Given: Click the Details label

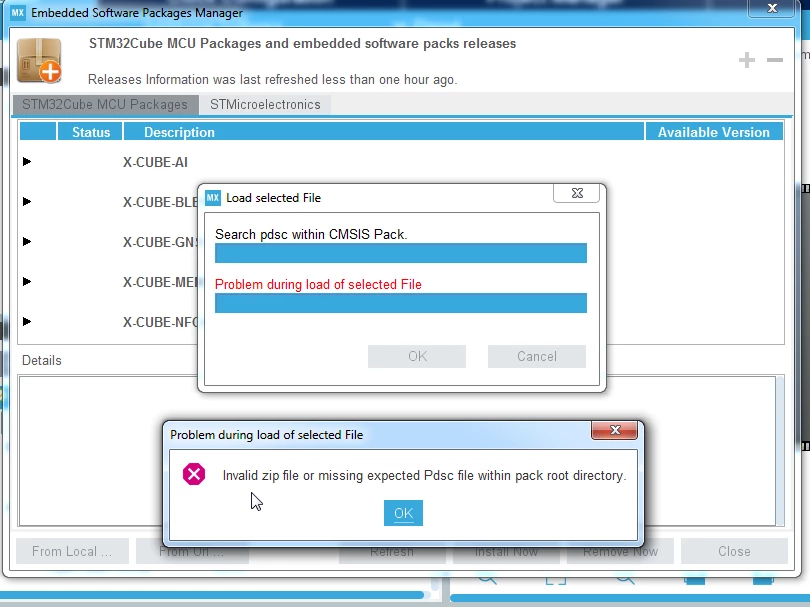Looking at the screenshot, I should click(x=42, y=360).
